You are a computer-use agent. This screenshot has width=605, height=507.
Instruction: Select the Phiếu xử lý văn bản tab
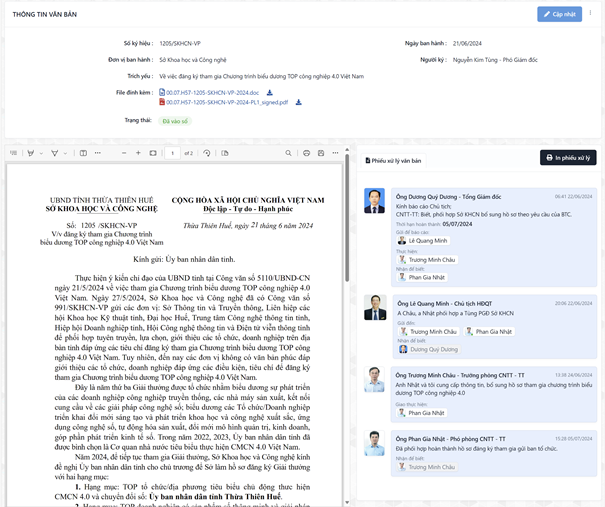coord(392,159)
